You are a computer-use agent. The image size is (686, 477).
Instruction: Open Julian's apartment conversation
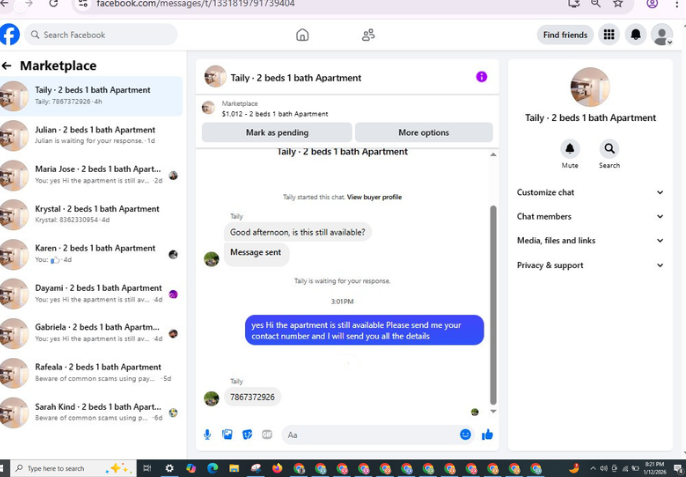click(91, 135)
